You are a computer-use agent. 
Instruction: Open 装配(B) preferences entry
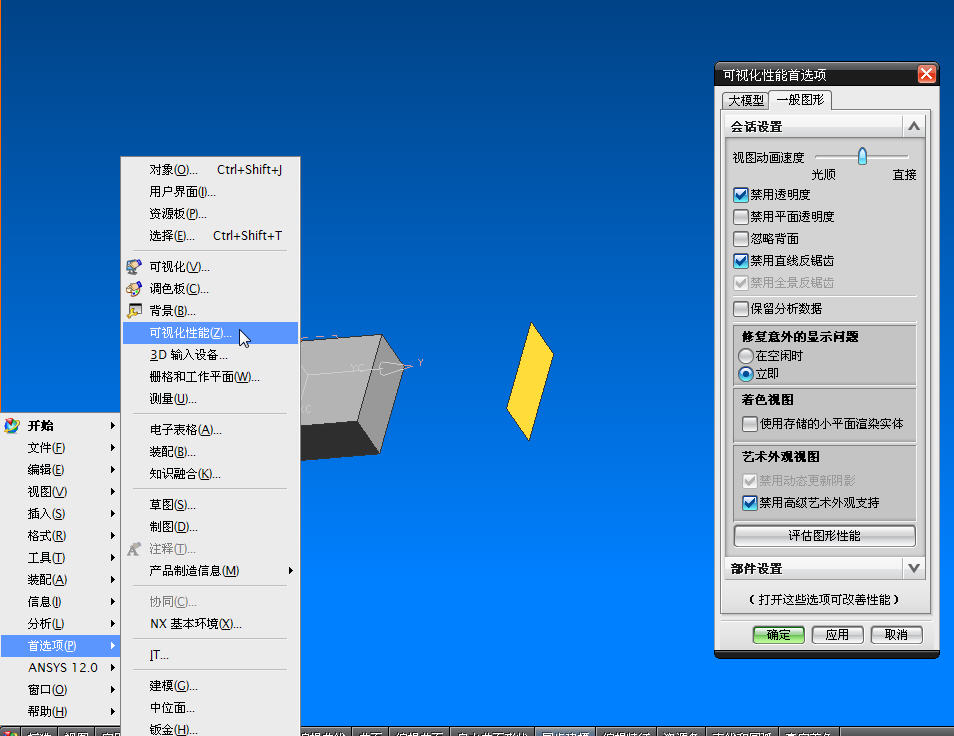(x=211, y=451)
